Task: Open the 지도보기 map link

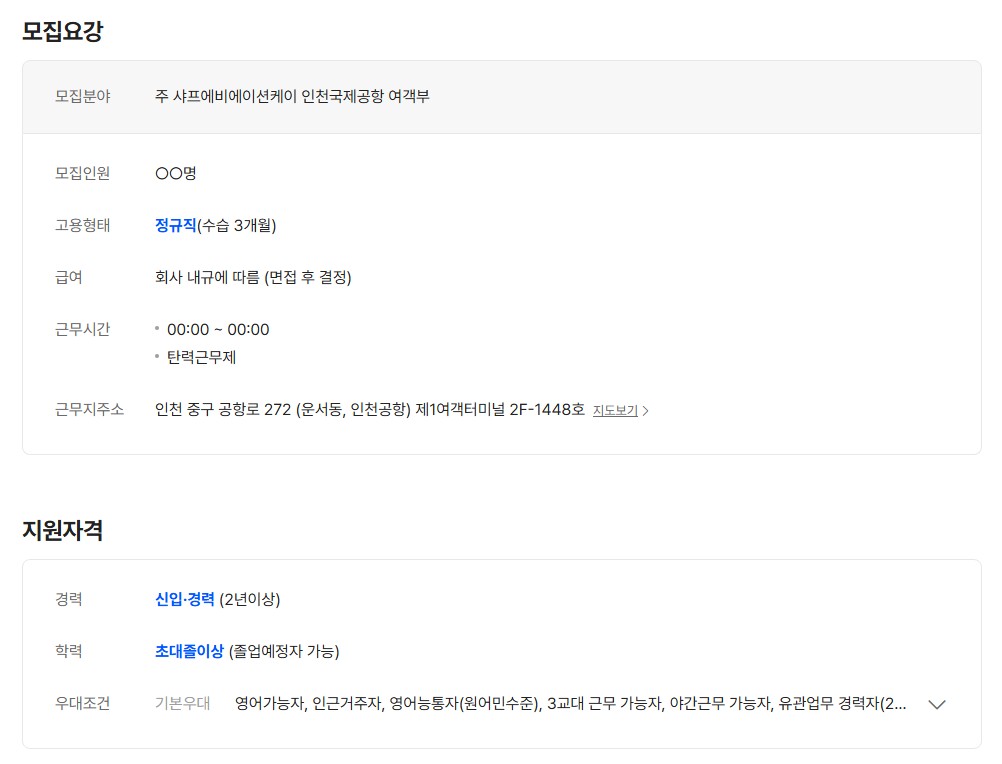Action: (615, 410)
